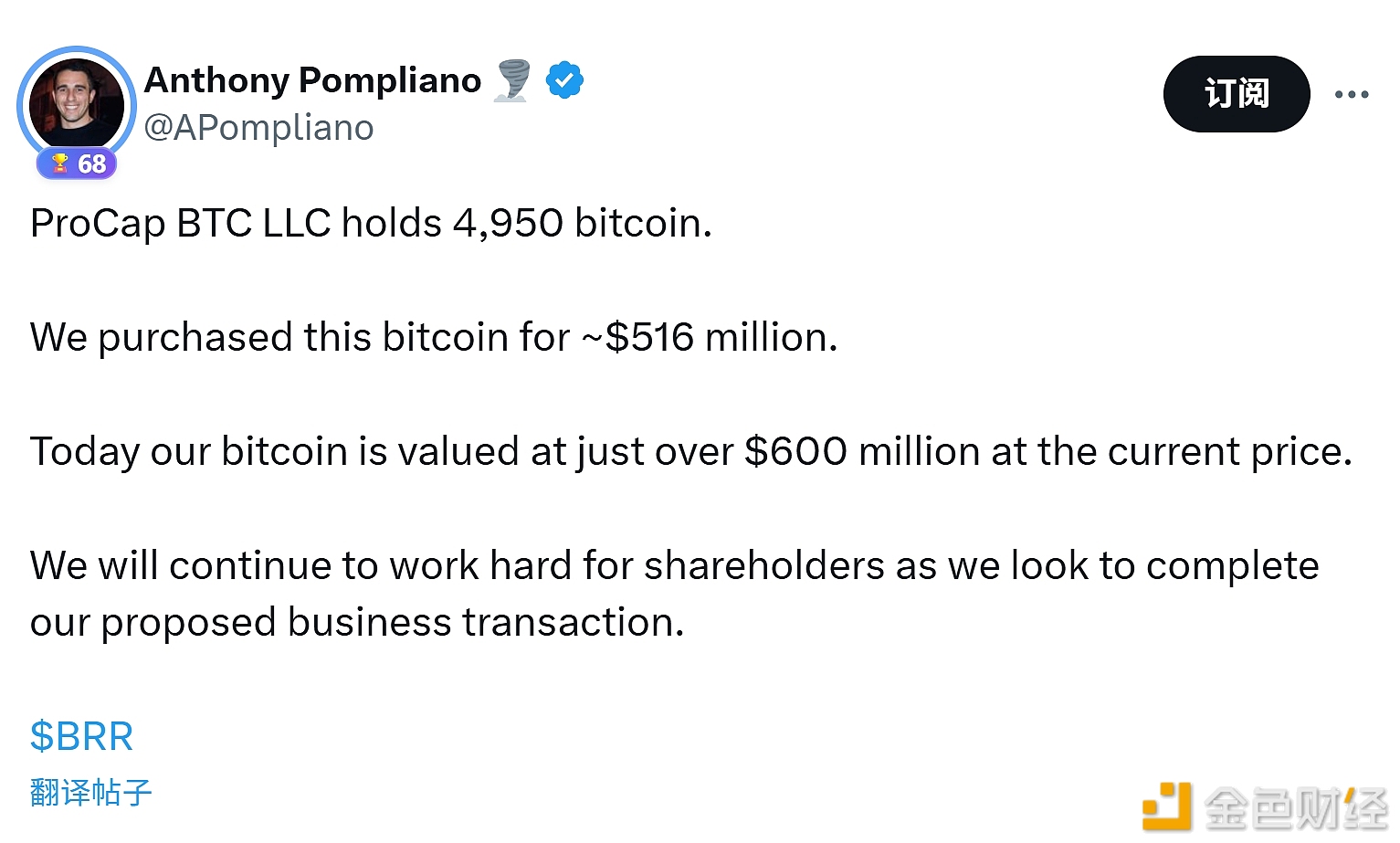
Task: Click the 金色财经 watermark text
Action: (x=1295, y=807)
